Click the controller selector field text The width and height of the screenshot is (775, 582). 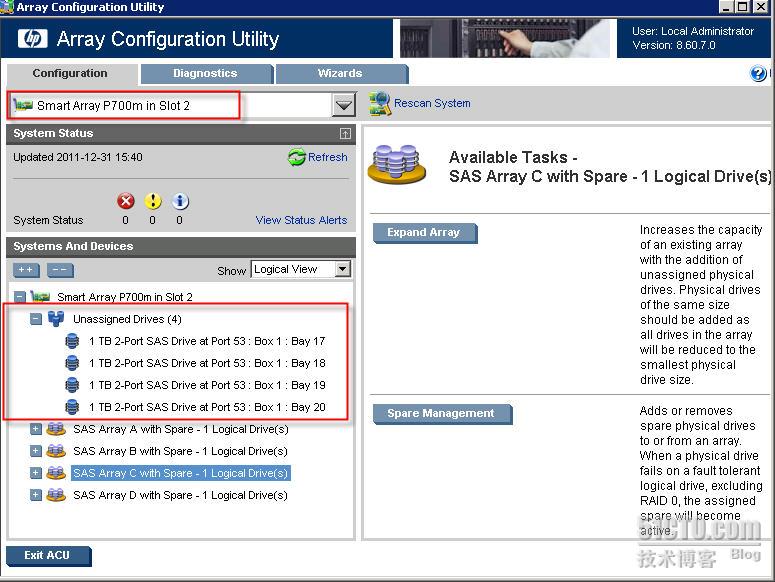(113, 106)
